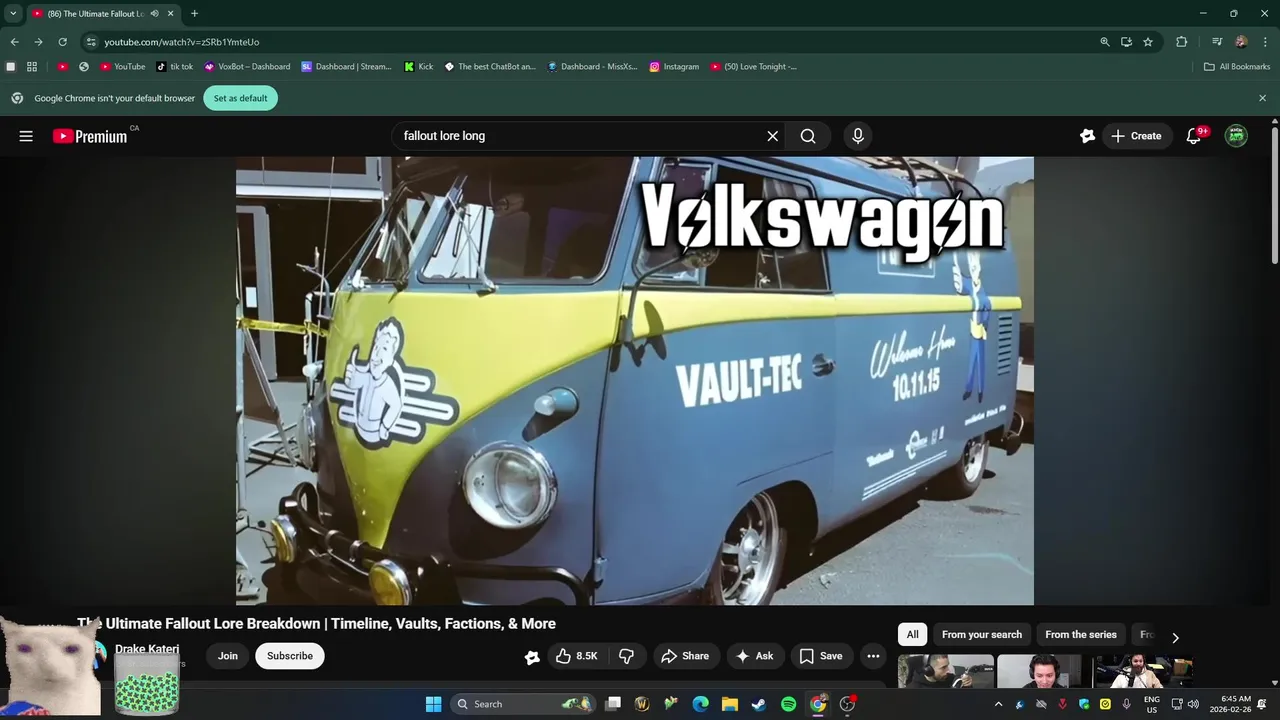Viewport: 1280px width, 720px height.
Task: Mute tab via speaker icon on tab
Action: 154,14
